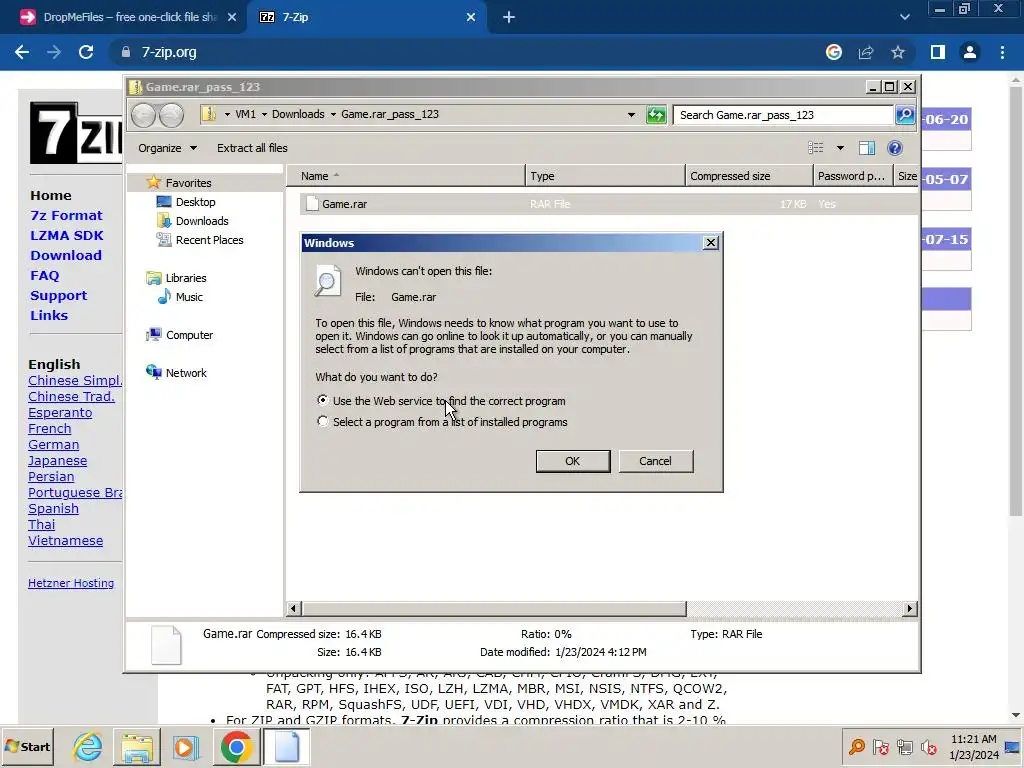This screenshot has height=768, width=1024.
Task: Toggle the preview pane icon
Action: 867,148
